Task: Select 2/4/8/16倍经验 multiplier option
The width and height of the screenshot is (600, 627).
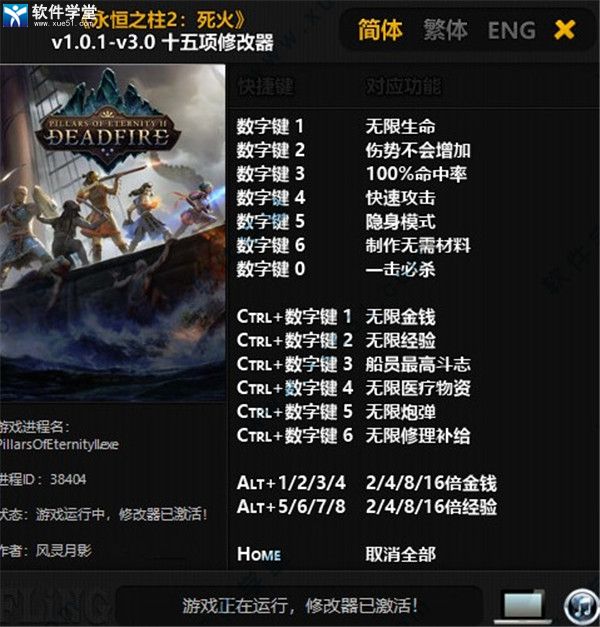Action: pos(431,507)
